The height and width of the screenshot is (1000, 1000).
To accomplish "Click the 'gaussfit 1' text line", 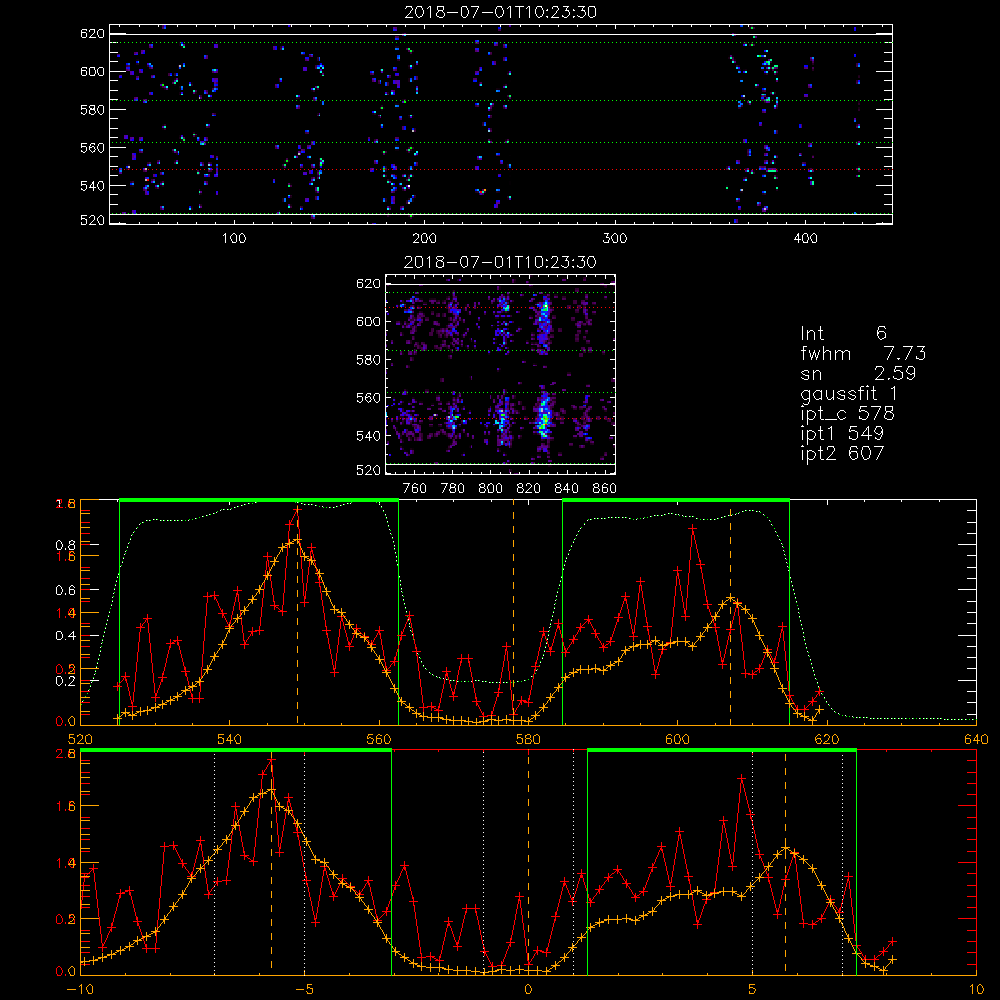I will [849, 393].
